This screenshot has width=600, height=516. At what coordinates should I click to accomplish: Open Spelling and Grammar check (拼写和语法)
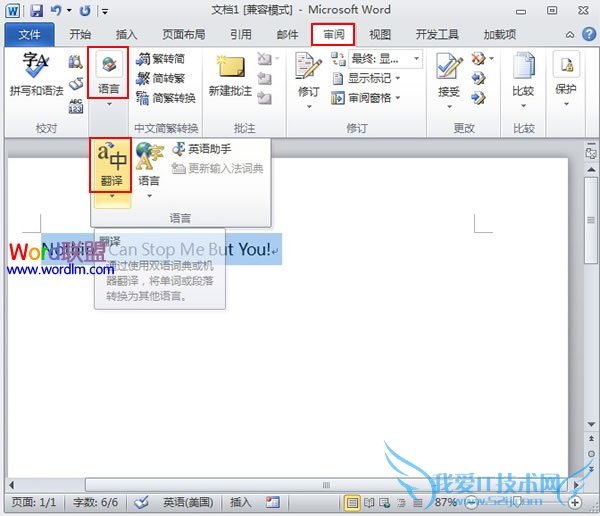(36, 74)
